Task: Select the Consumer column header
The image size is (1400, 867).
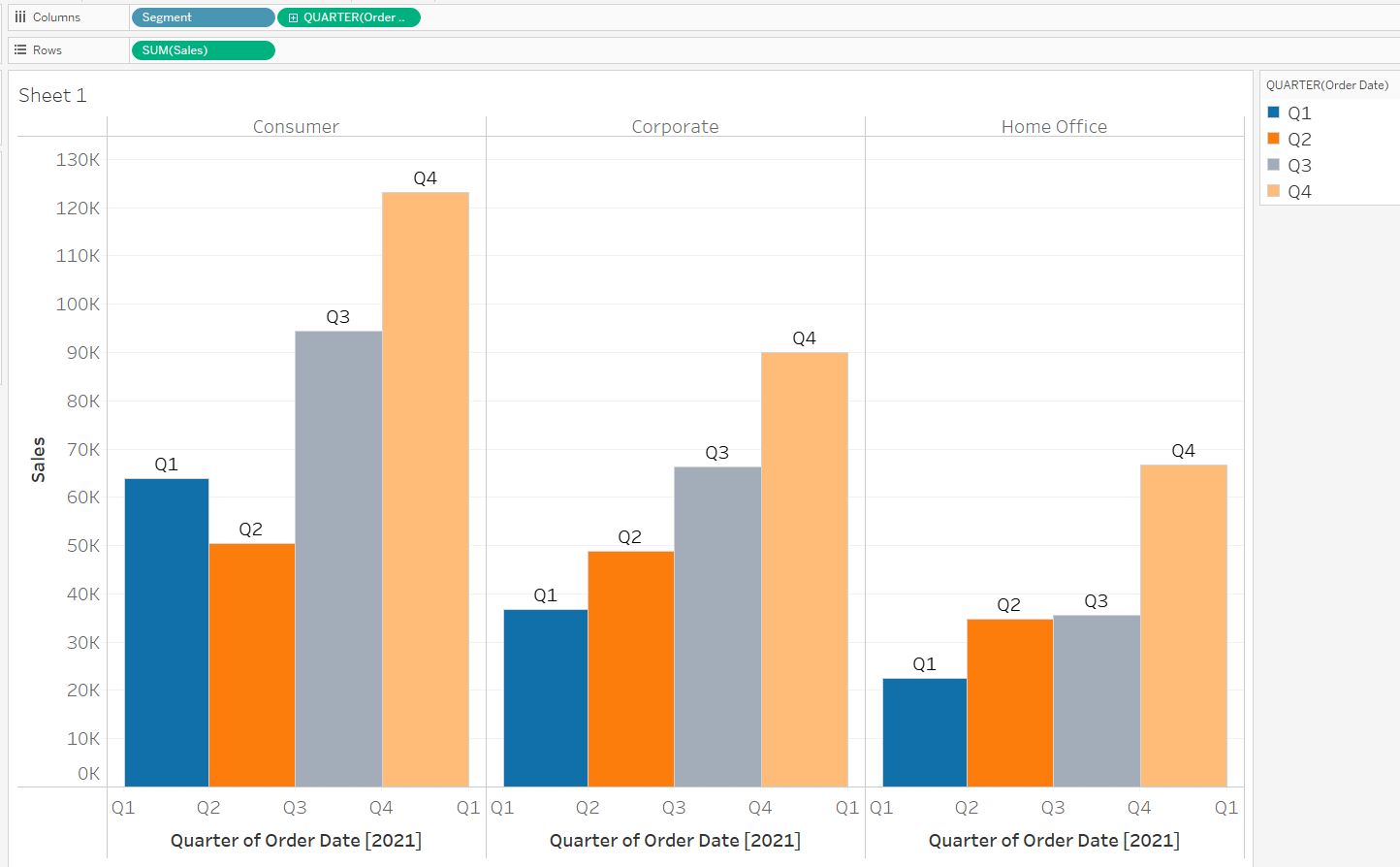Action: coord(296,126)
